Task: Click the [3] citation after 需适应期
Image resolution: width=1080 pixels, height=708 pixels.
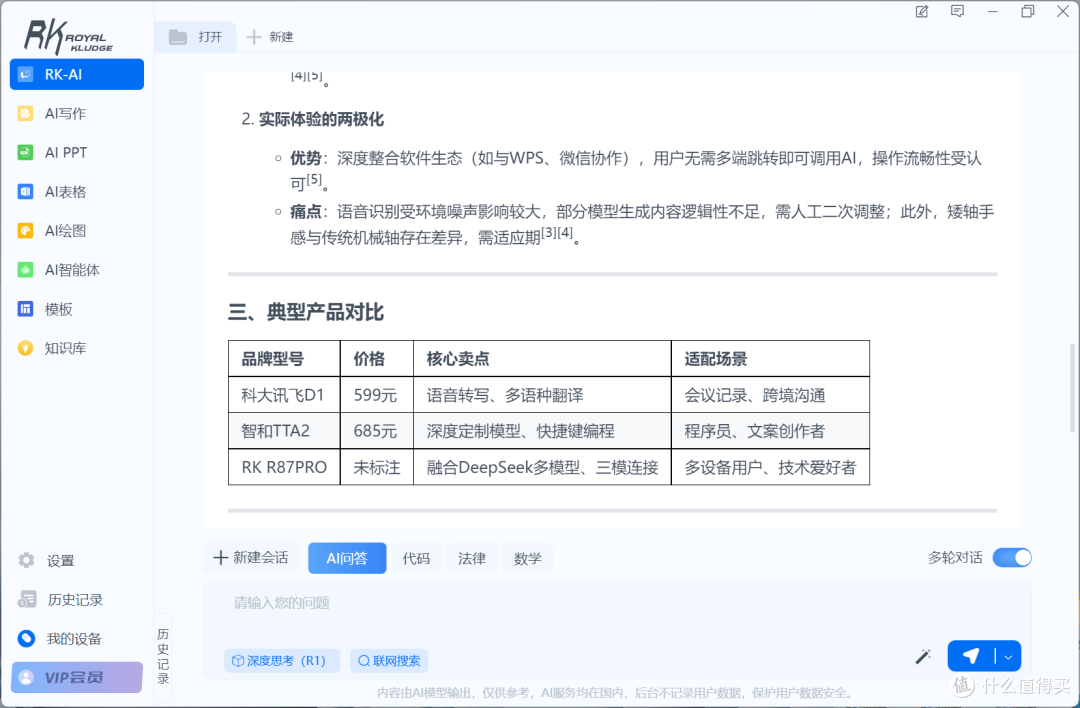Action: [x=549, y=233]
